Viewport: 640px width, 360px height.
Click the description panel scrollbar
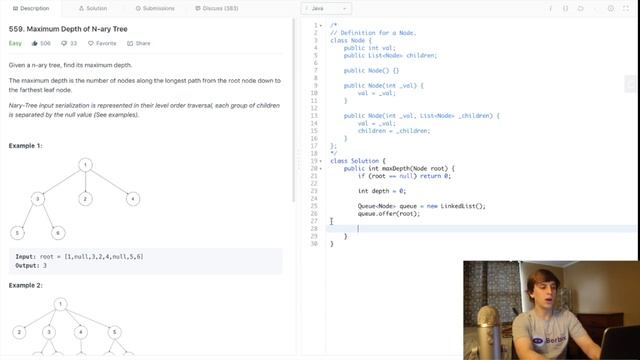click(x=293, y=110)
